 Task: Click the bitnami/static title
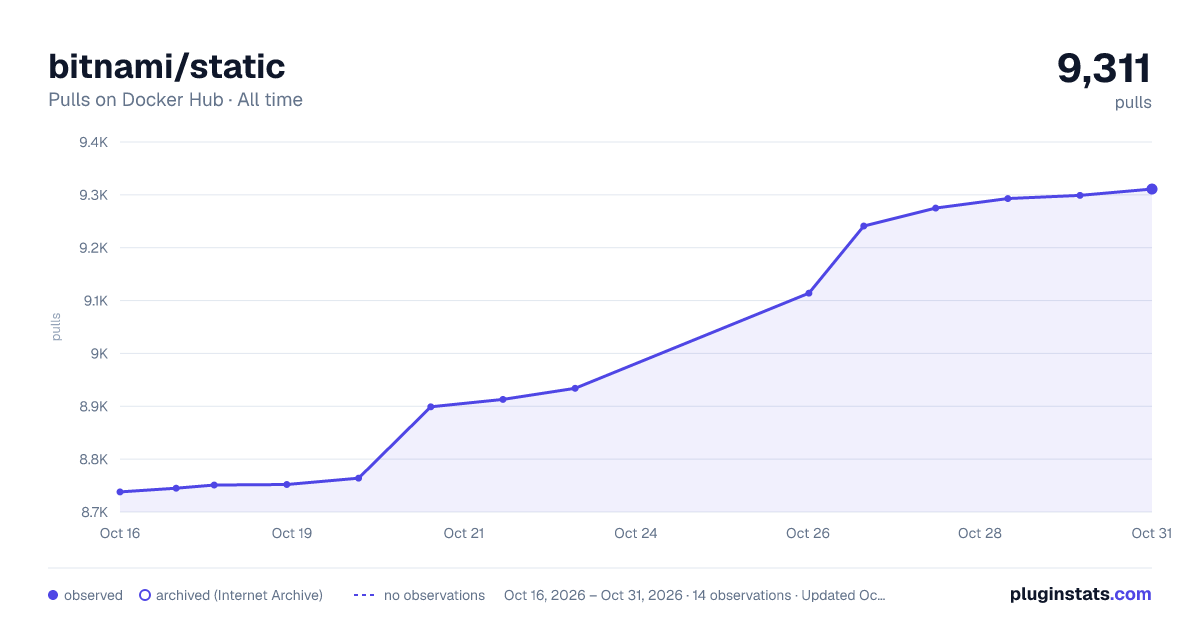pyautogui.click(x=167, y=66)
